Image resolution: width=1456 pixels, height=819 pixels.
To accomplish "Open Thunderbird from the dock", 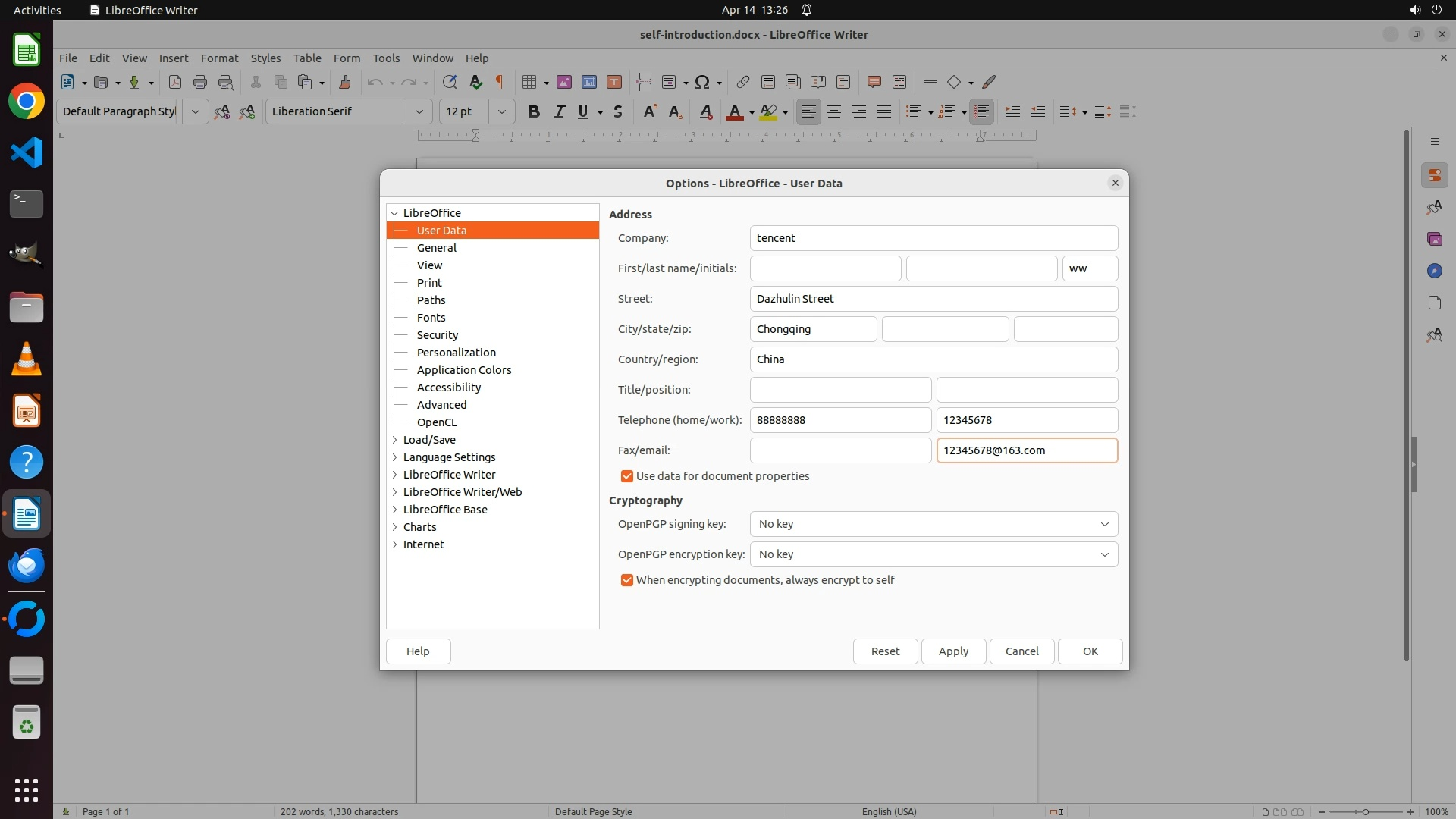I will [x=27, y=566].
